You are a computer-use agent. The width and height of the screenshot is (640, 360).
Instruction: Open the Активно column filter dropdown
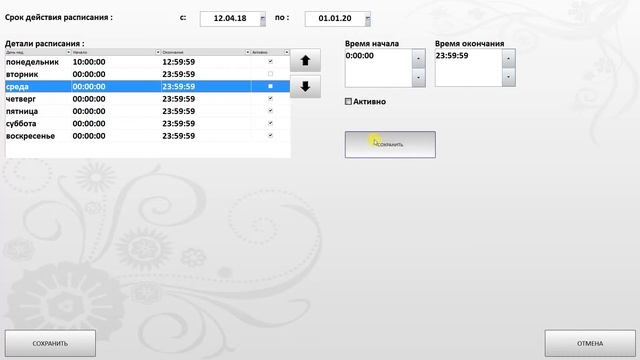[x=287, y=52]
